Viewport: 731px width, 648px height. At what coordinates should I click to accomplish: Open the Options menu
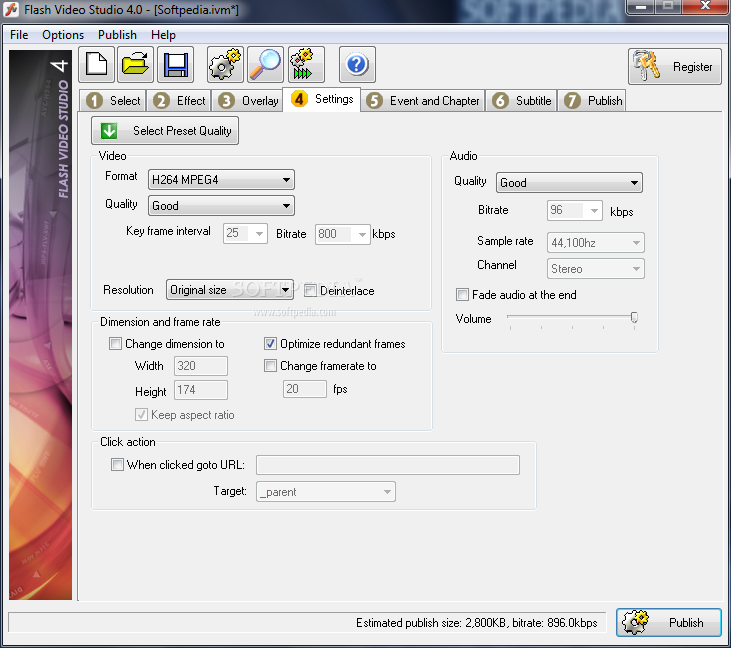coord(63,35)
